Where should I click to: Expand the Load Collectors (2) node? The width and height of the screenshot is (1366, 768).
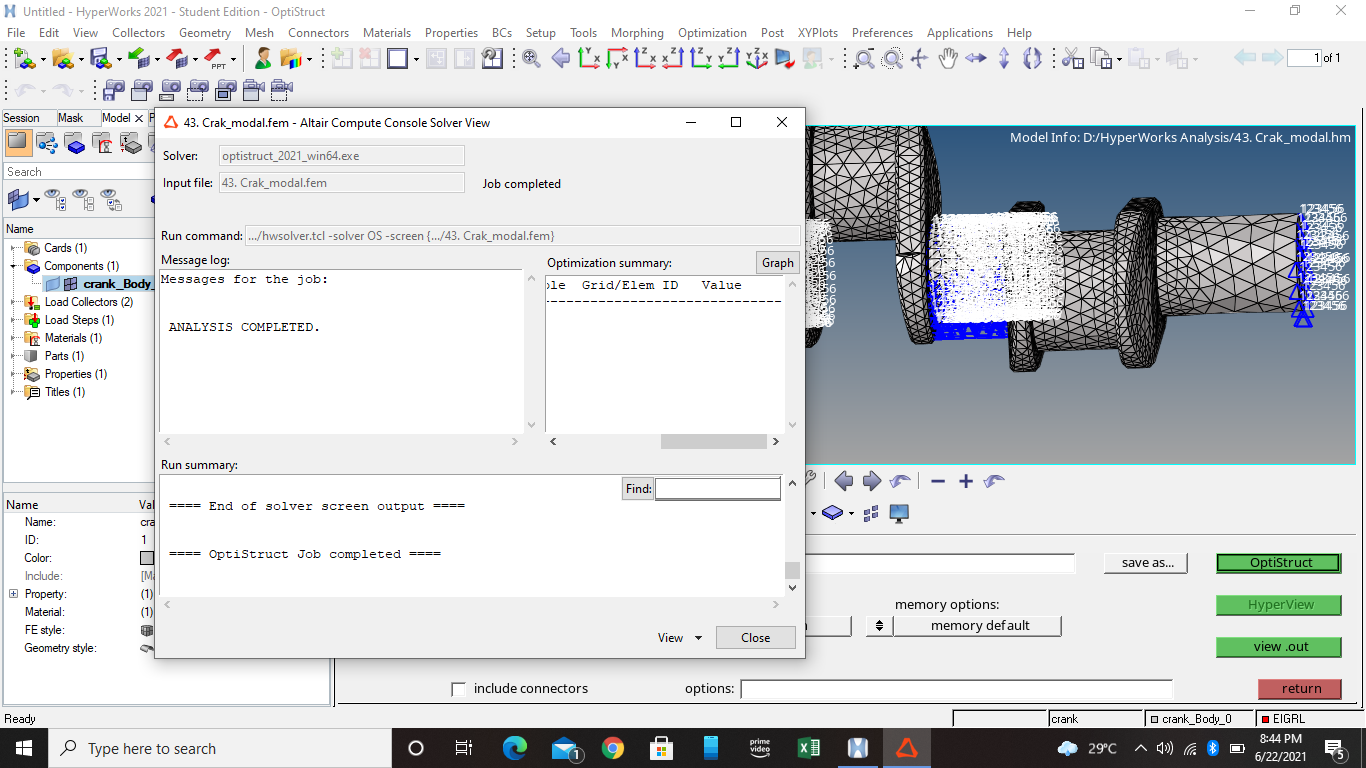point(15,302)
